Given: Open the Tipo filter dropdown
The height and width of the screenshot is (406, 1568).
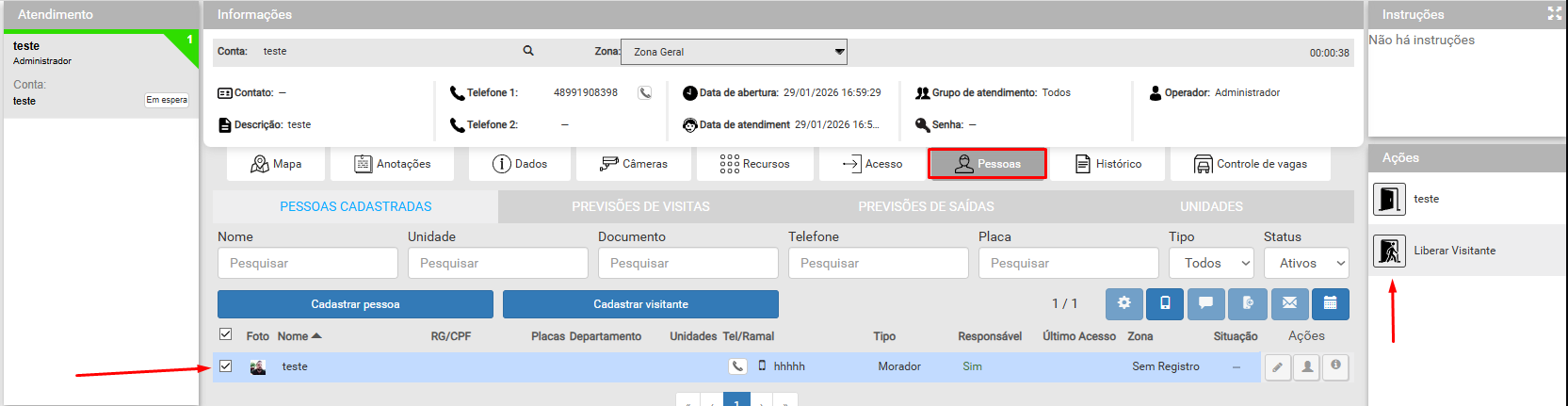Looking at the screenshot, I should point(1211,264).
